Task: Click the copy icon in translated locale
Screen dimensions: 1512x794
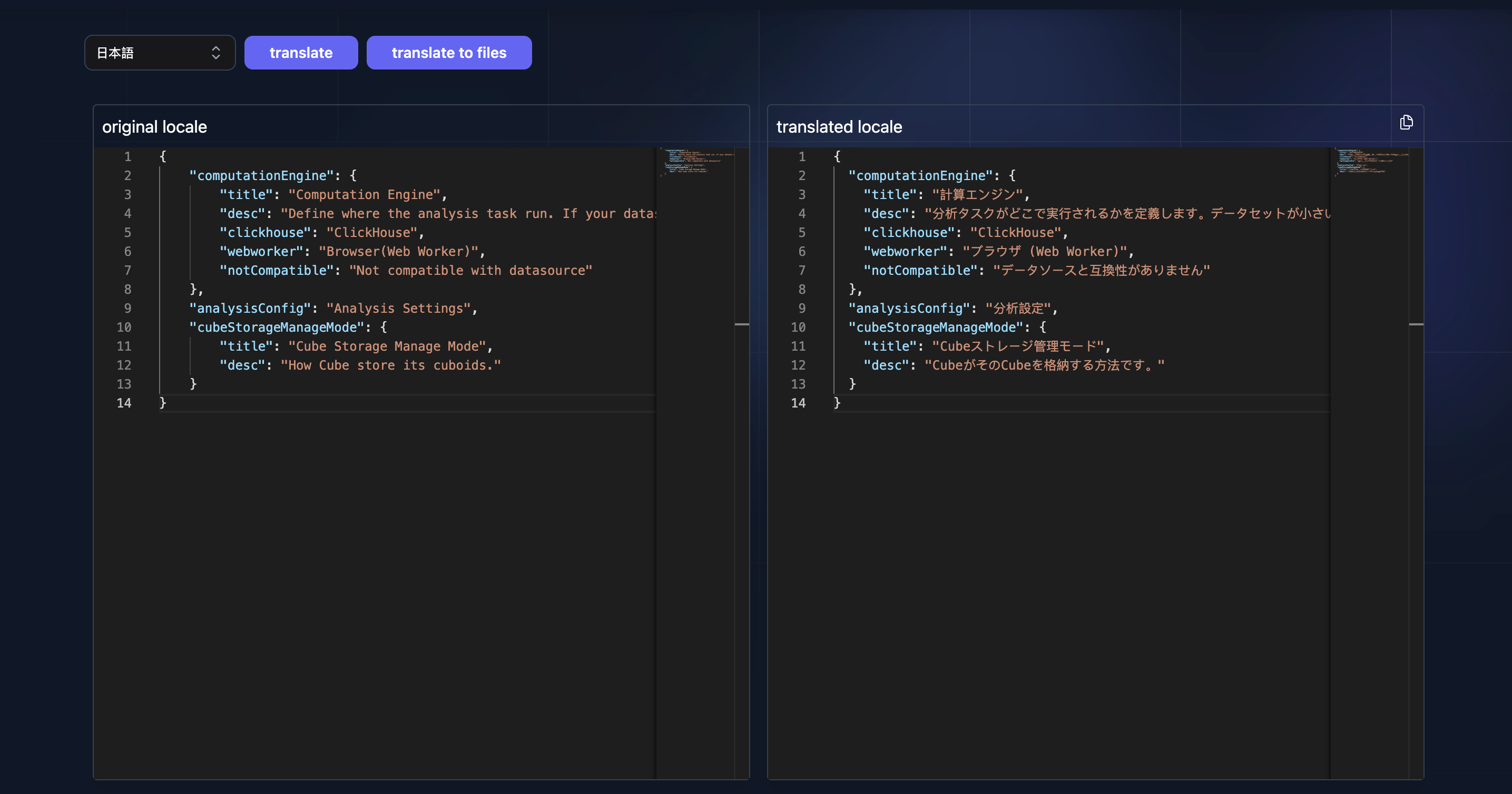Action: tap(1406, 122)
